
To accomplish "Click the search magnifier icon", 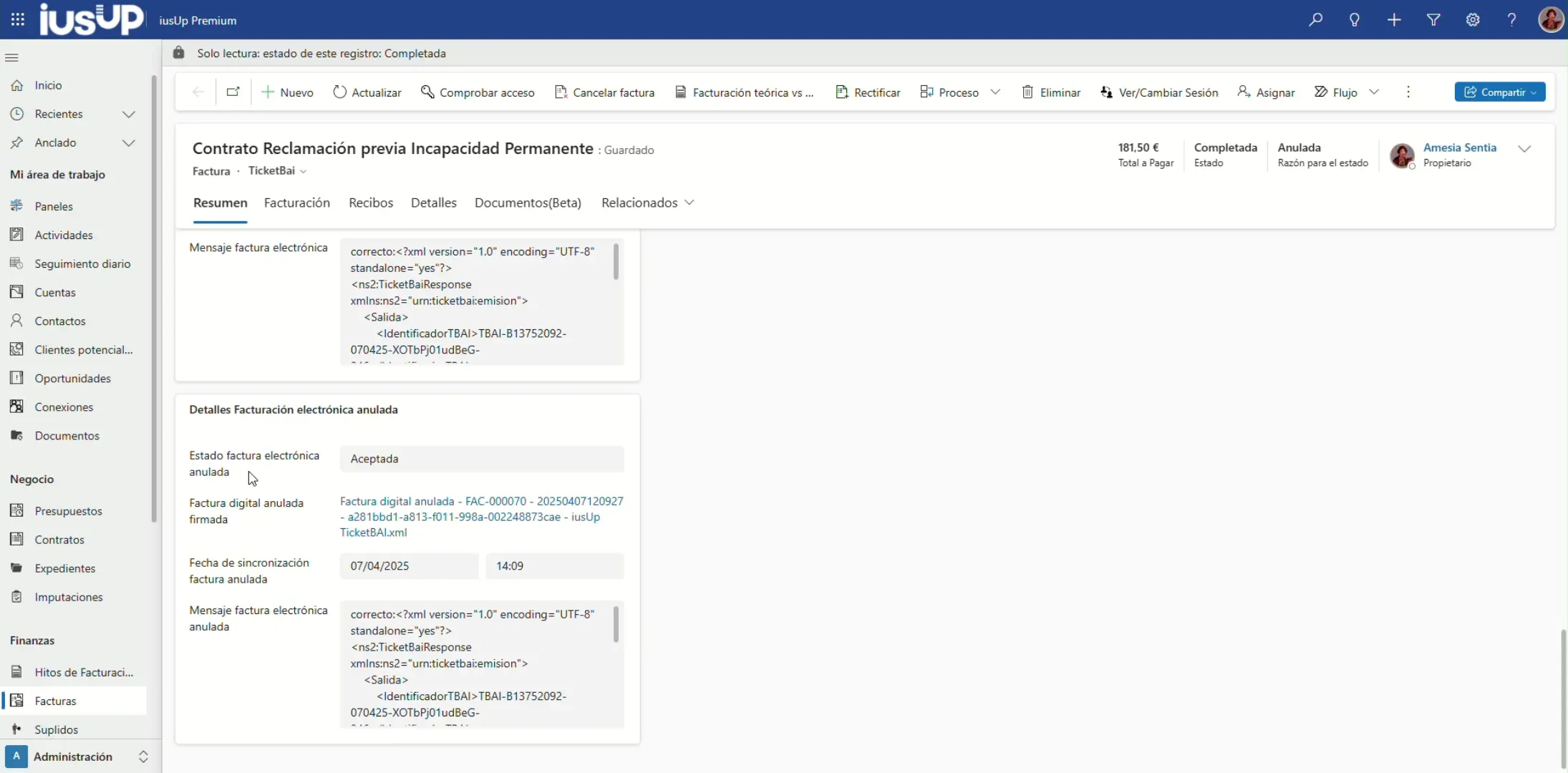I will point(1315,20).
